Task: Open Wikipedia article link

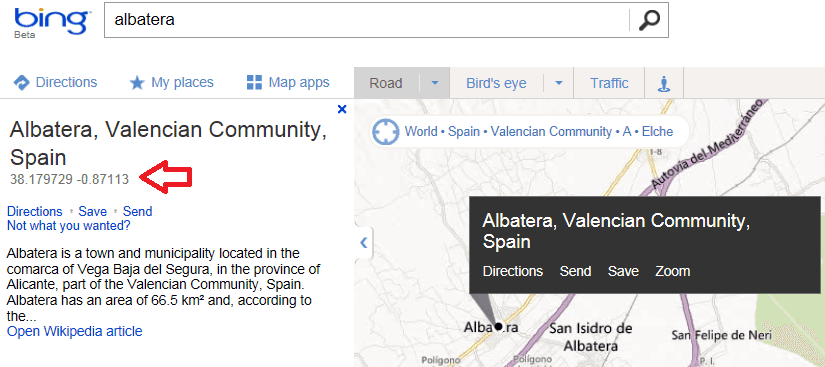Action: [75, 331]
